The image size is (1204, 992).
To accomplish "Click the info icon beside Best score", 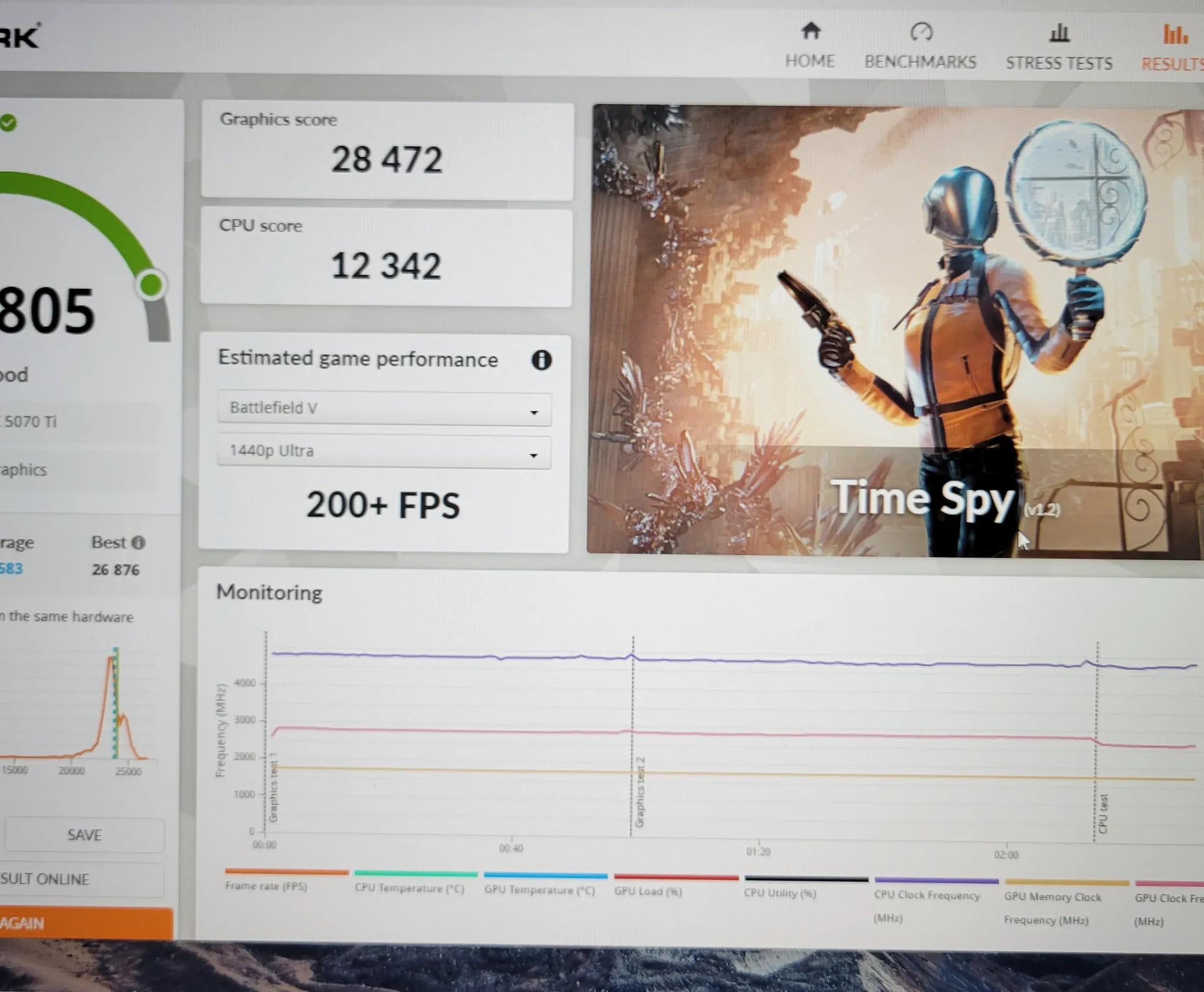I will point(138,542).
